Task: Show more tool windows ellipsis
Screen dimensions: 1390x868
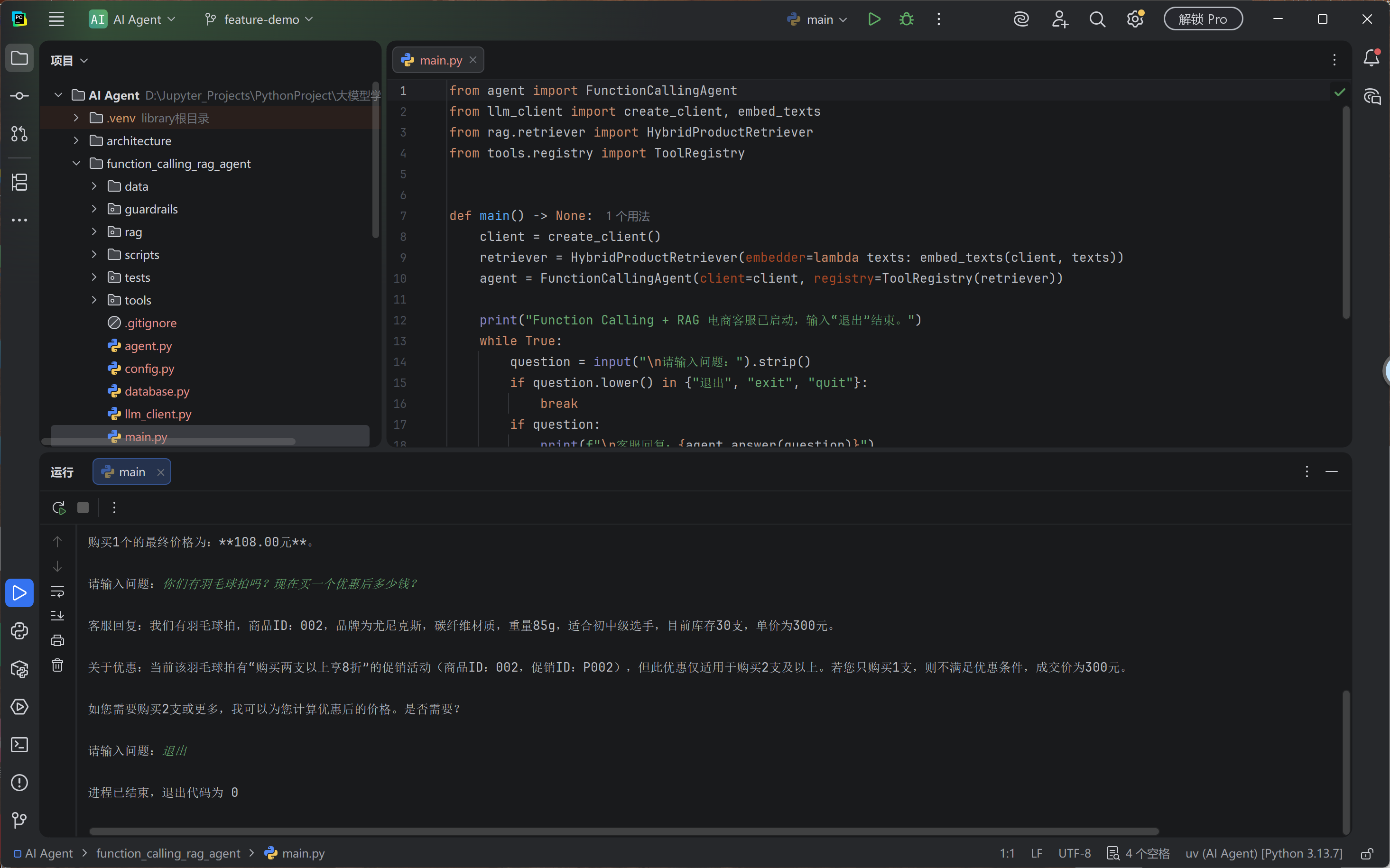Action: point(19,220)
